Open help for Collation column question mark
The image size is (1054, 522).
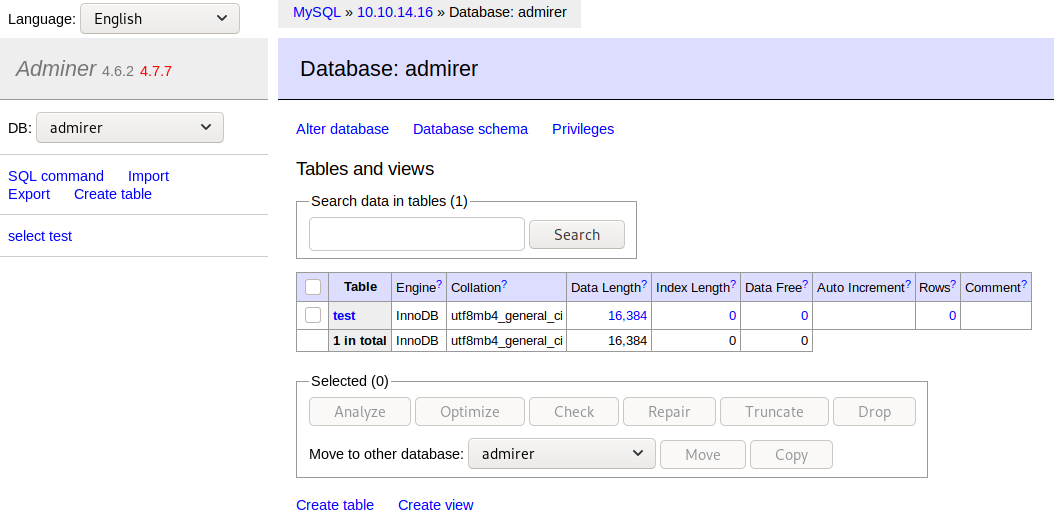[504, 284]
